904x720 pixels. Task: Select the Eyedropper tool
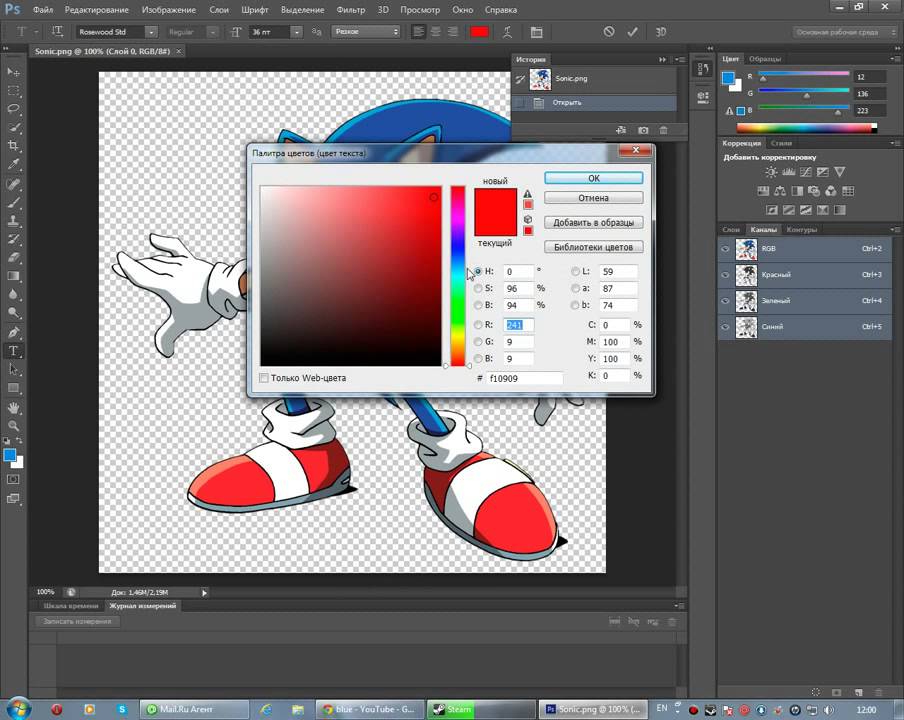[13, 164]
